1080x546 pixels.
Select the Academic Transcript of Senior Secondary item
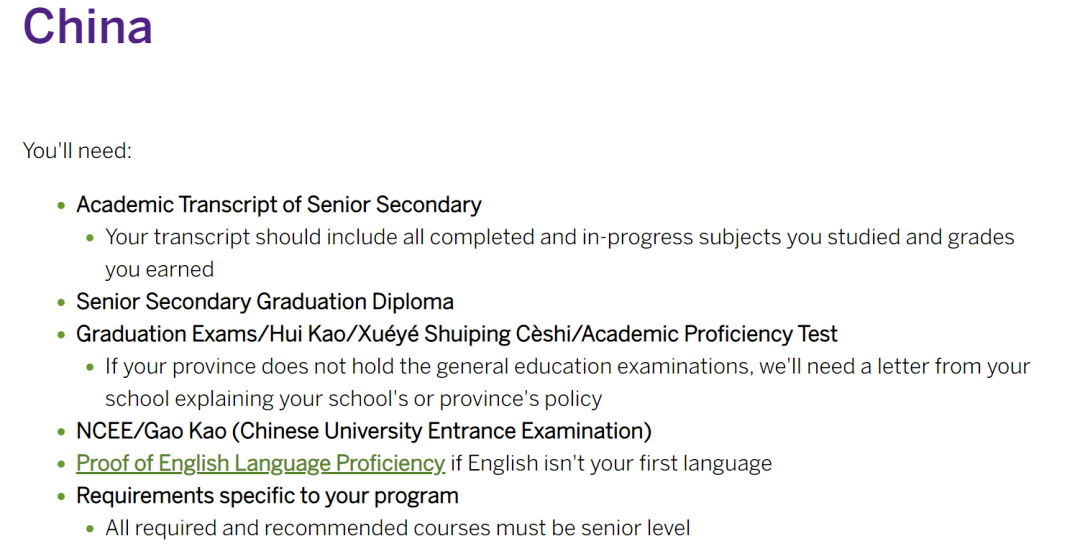click(x=279, y=204)
